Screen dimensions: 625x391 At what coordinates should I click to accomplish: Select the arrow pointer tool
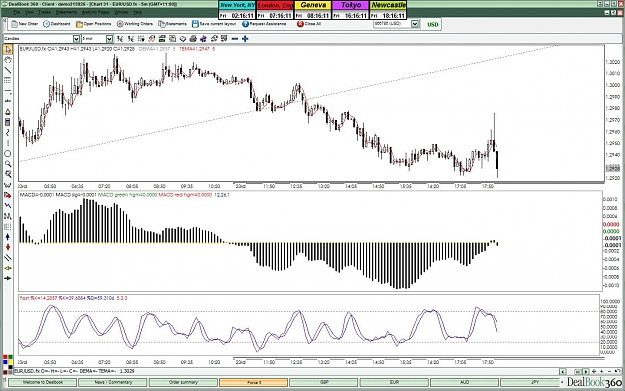coord(8,49)
